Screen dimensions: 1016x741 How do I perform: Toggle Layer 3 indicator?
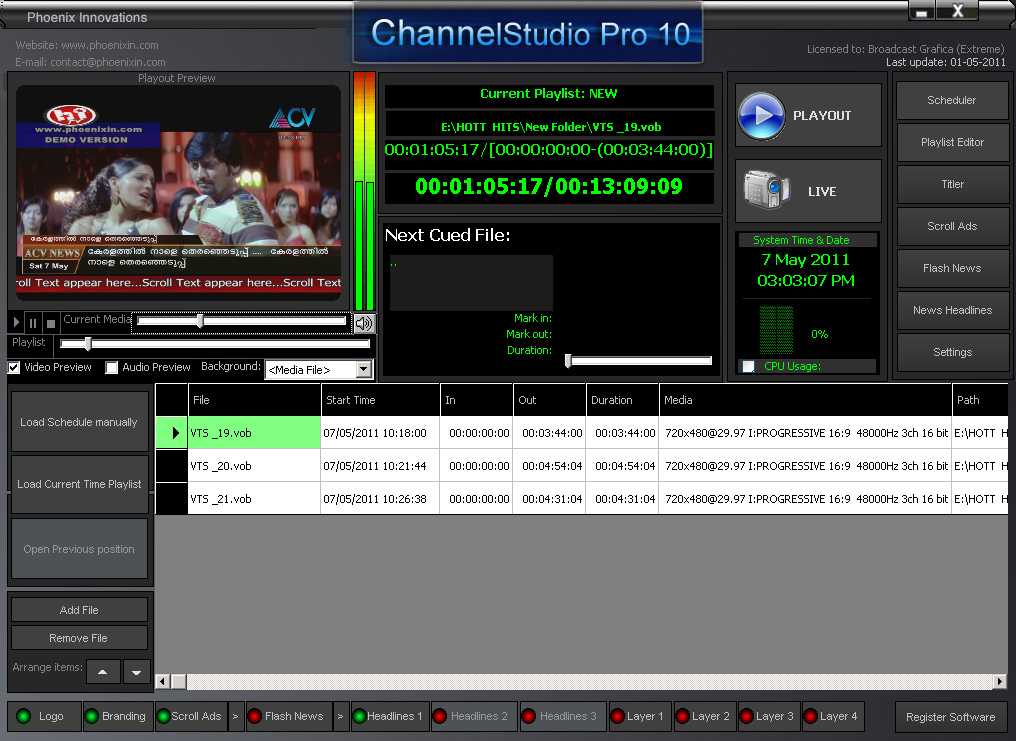click(746, 716)
